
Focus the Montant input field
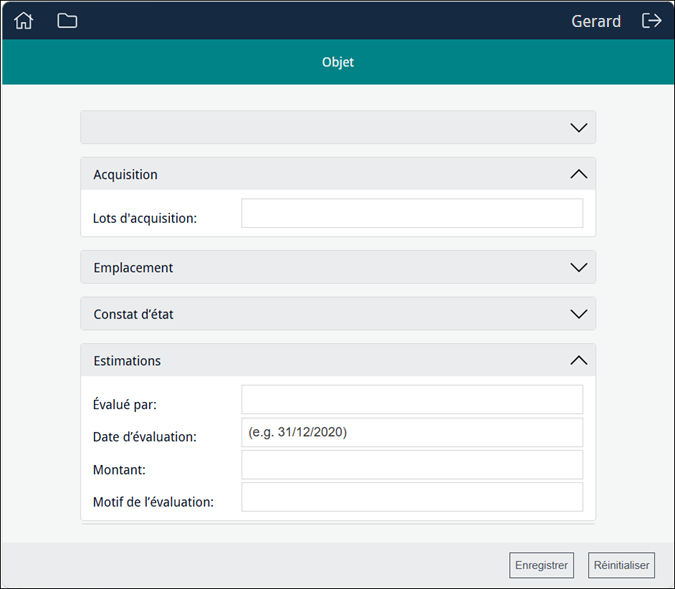[x=412, y=465]
